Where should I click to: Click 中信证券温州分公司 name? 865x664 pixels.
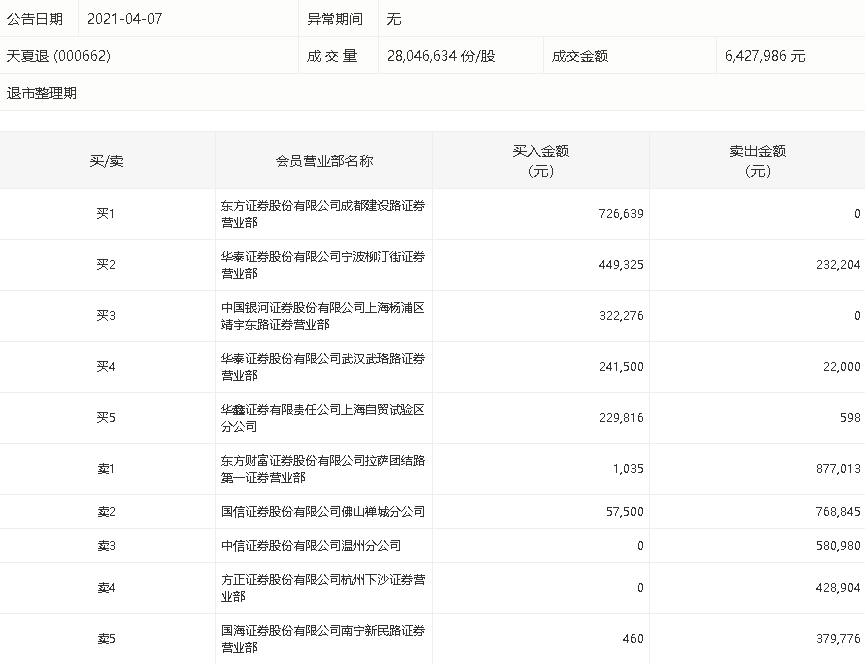pos(311,546)
